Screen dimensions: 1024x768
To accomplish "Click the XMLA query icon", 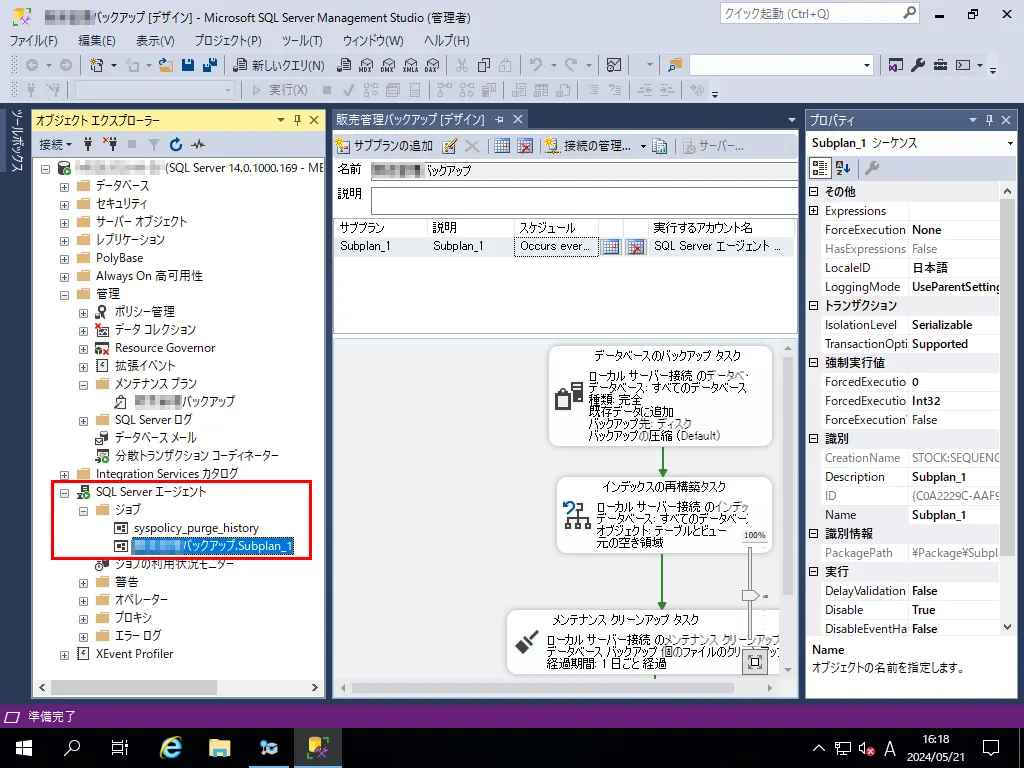I will pos(410,65).
